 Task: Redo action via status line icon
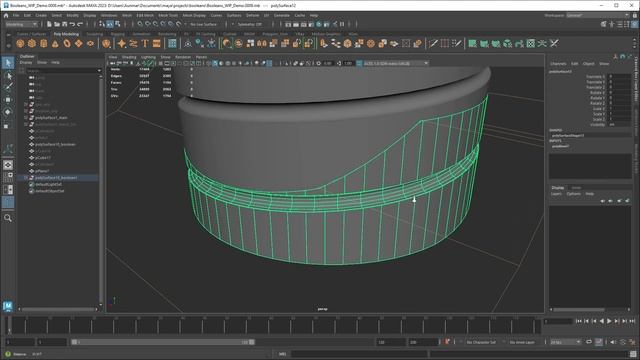pyautogui.click(x=80, y=24)
